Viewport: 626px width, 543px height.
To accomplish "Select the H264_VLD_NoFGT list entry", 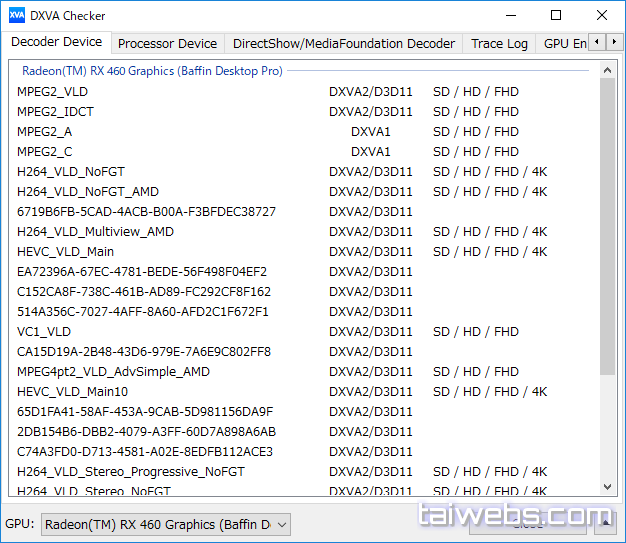I will tap(70, 171).
